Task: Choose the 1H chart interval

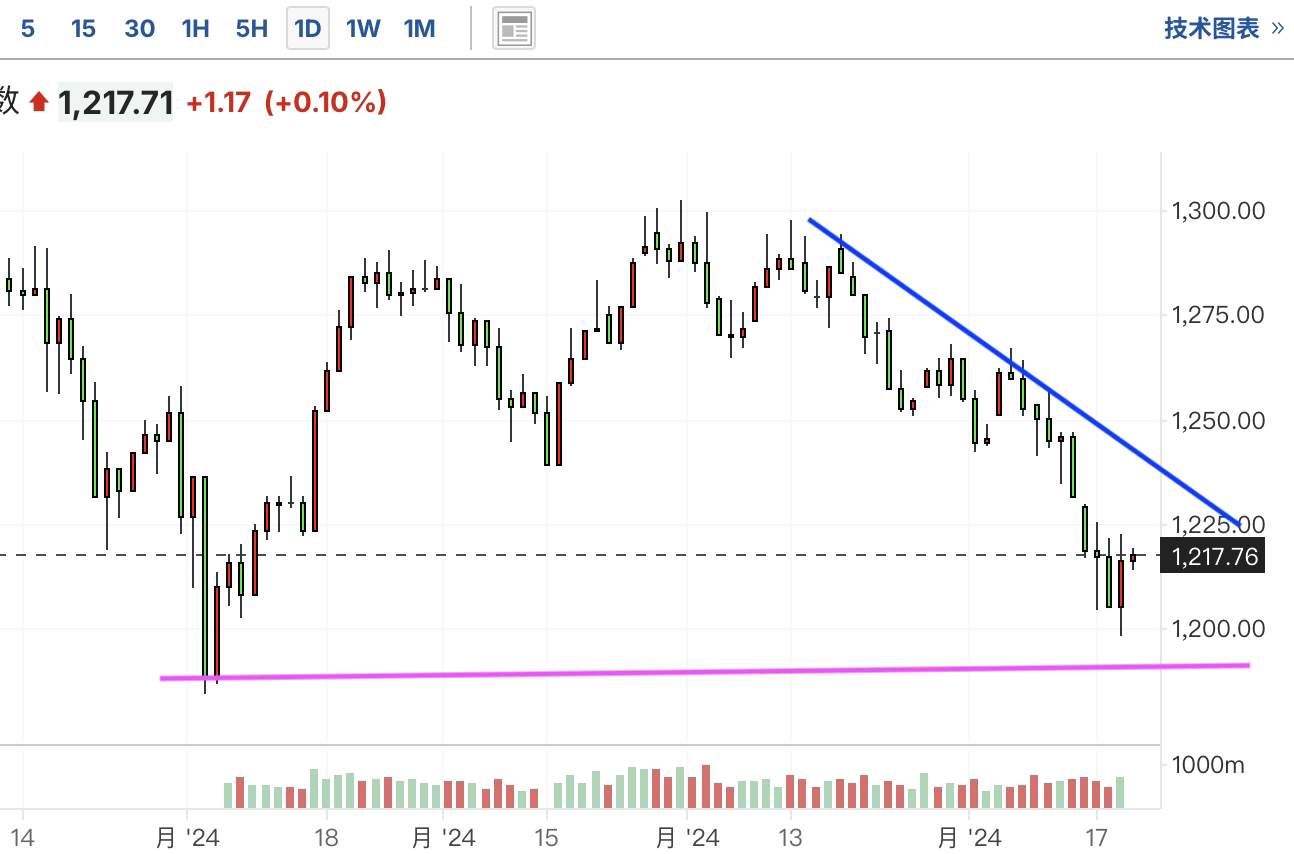Action: click(195, 29)
